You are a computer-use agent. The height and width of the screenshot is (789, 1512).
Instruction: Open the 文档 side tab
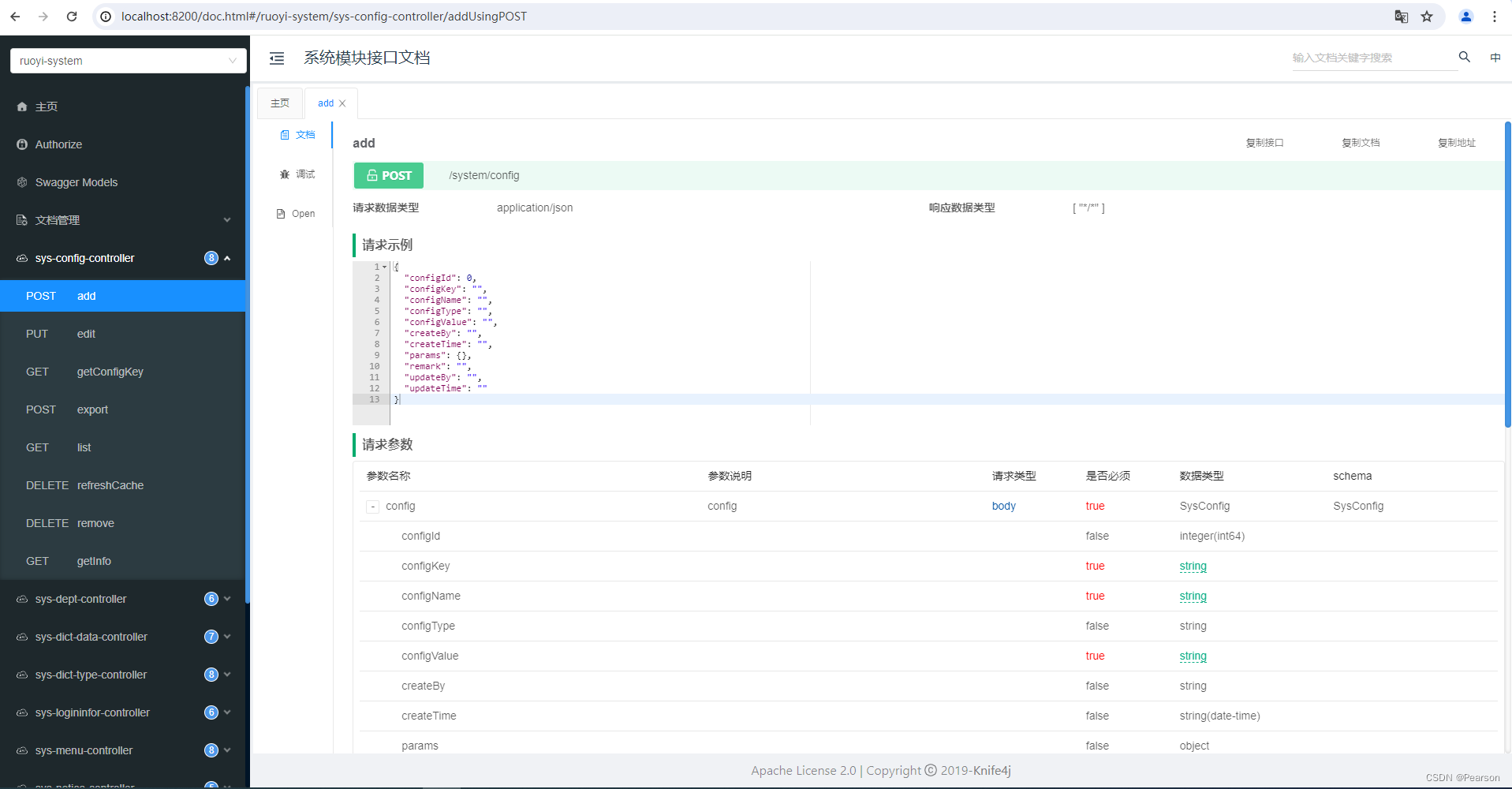[x=297, y=135]
